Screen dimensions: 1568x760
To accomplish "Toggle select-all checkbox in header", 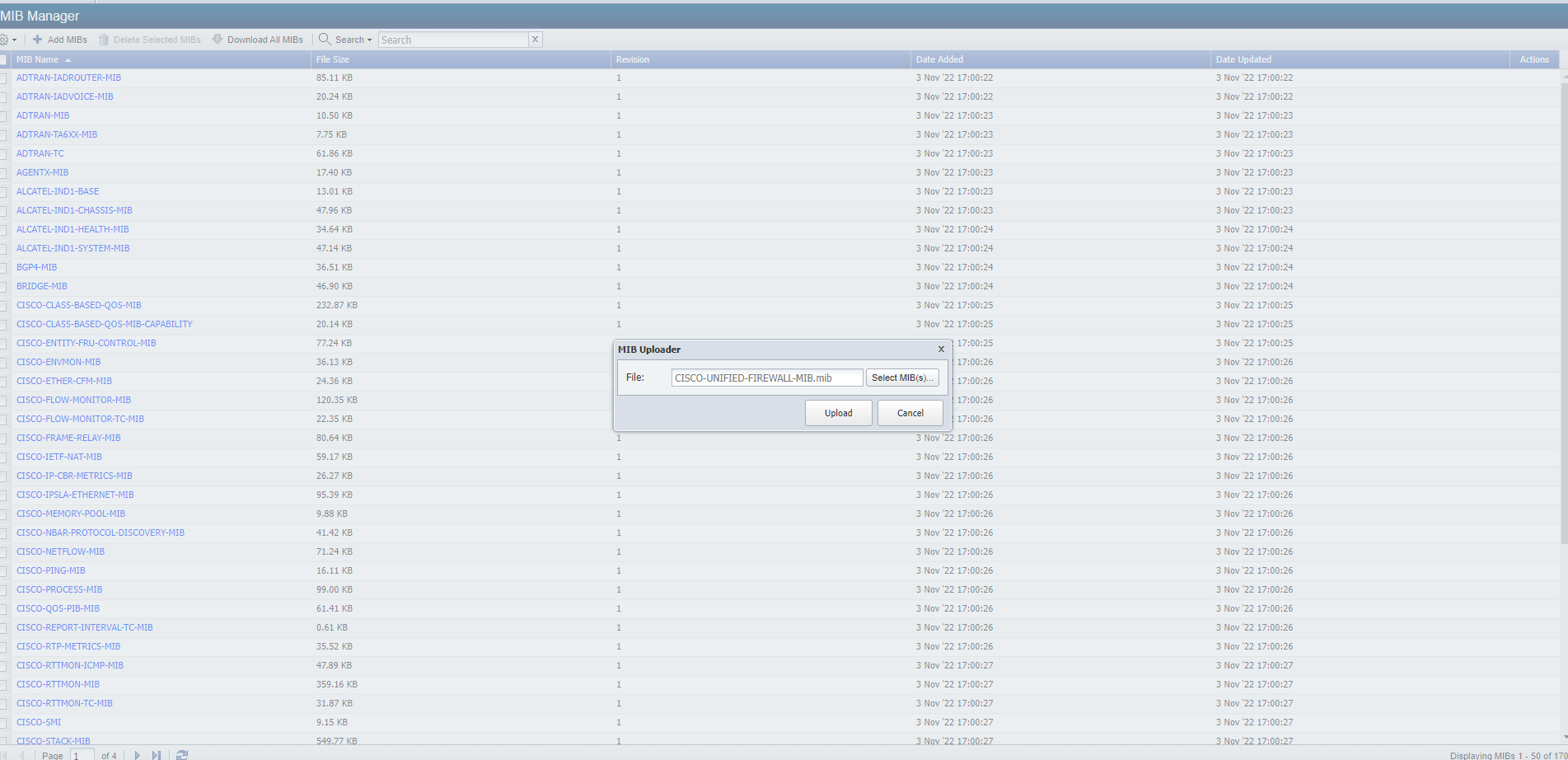I will click(x=3, y=59).
